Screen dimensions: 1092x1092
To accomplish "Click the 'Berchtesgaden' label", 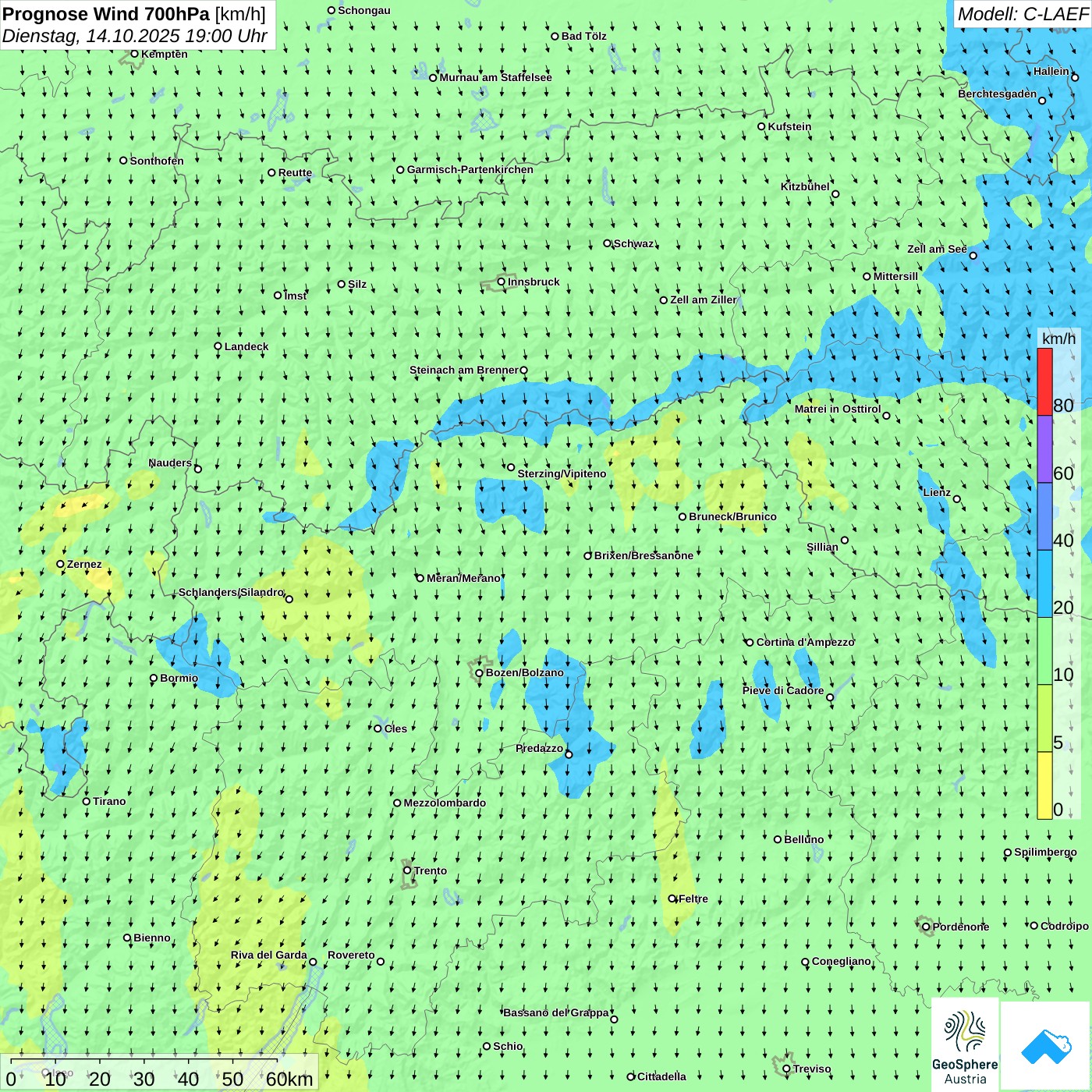I will coord(998,94).
